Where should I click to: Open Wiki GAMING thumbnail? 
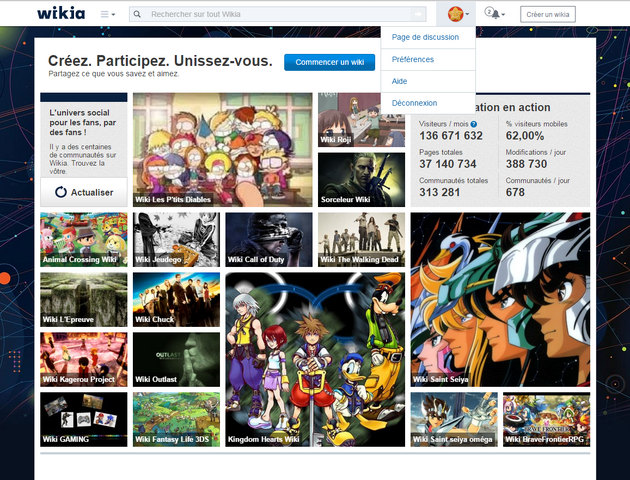click(84, 419)
